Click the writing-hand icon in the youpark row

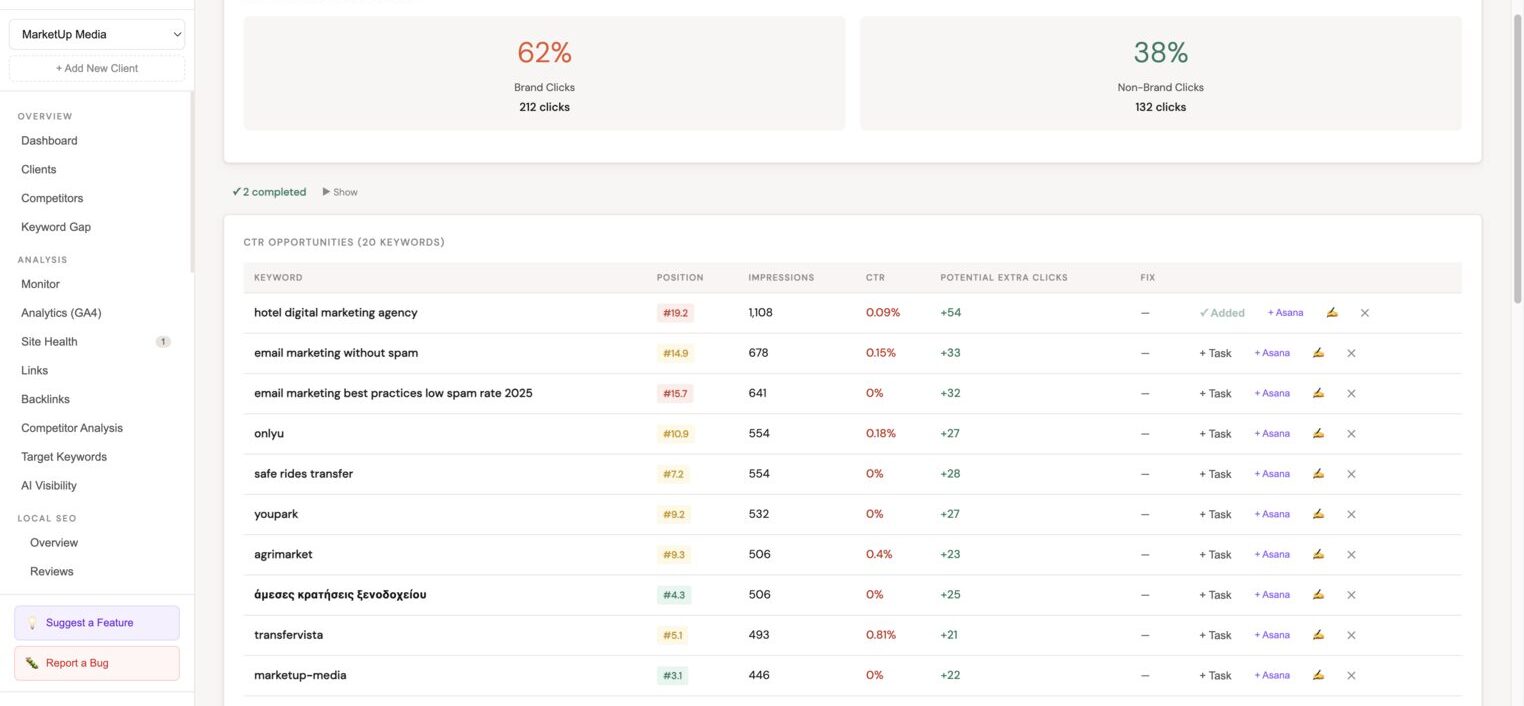(x=1318, y=514)
